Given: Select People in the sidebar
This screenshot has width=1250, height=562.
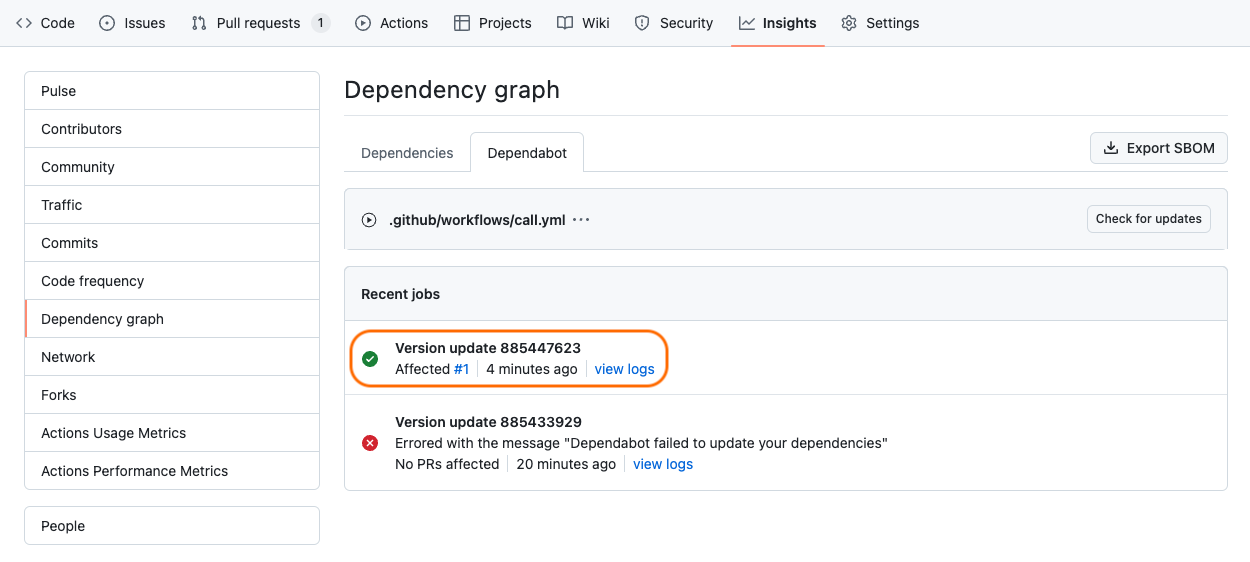Looking at the screenshot, I should [63, 526].
